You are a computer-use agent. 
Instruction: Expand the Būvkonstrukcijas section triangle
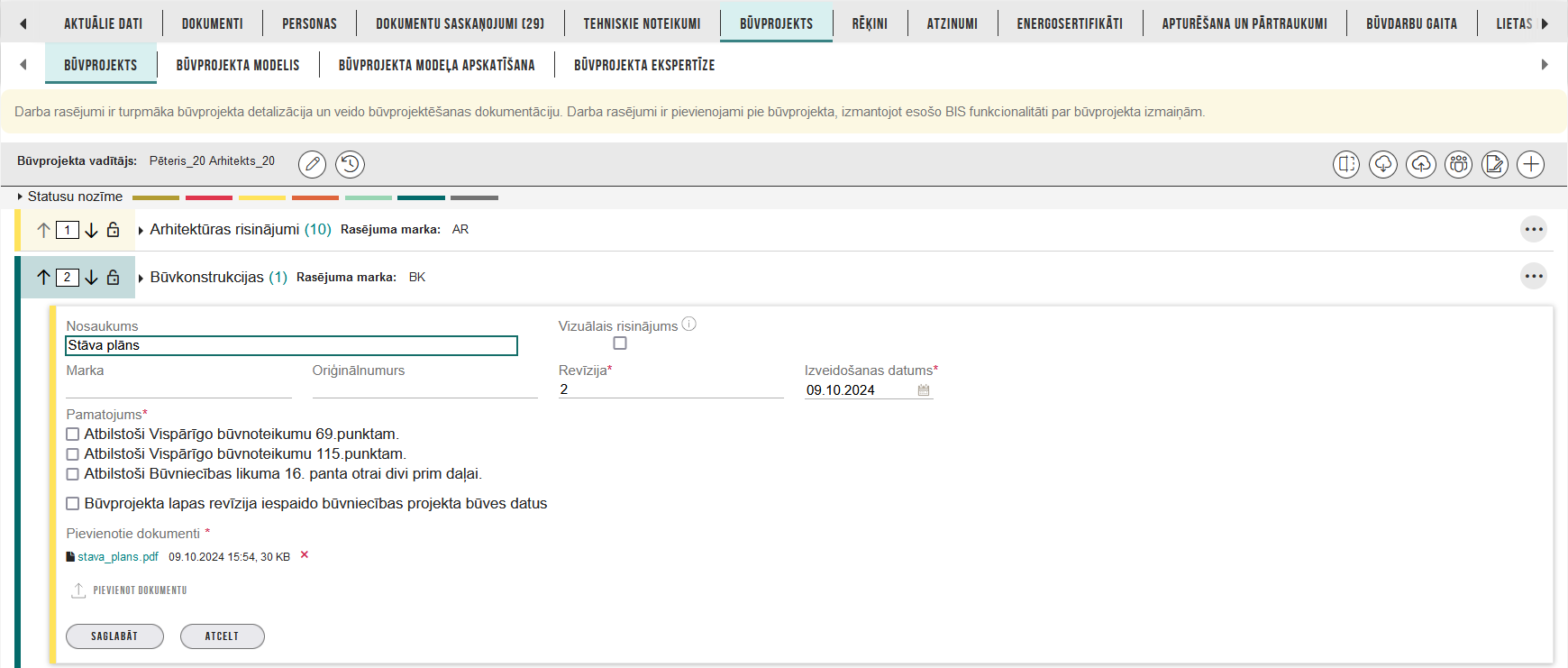tap(141, 279)
